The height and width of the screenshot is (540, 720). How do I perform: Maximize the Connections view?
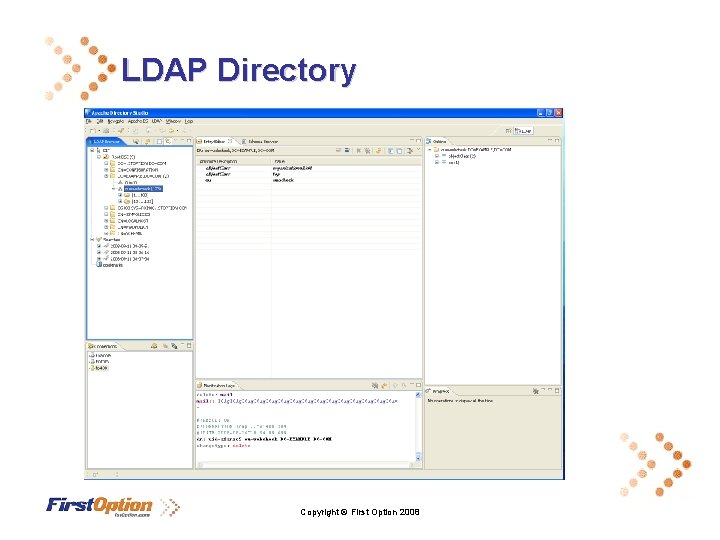189,345
